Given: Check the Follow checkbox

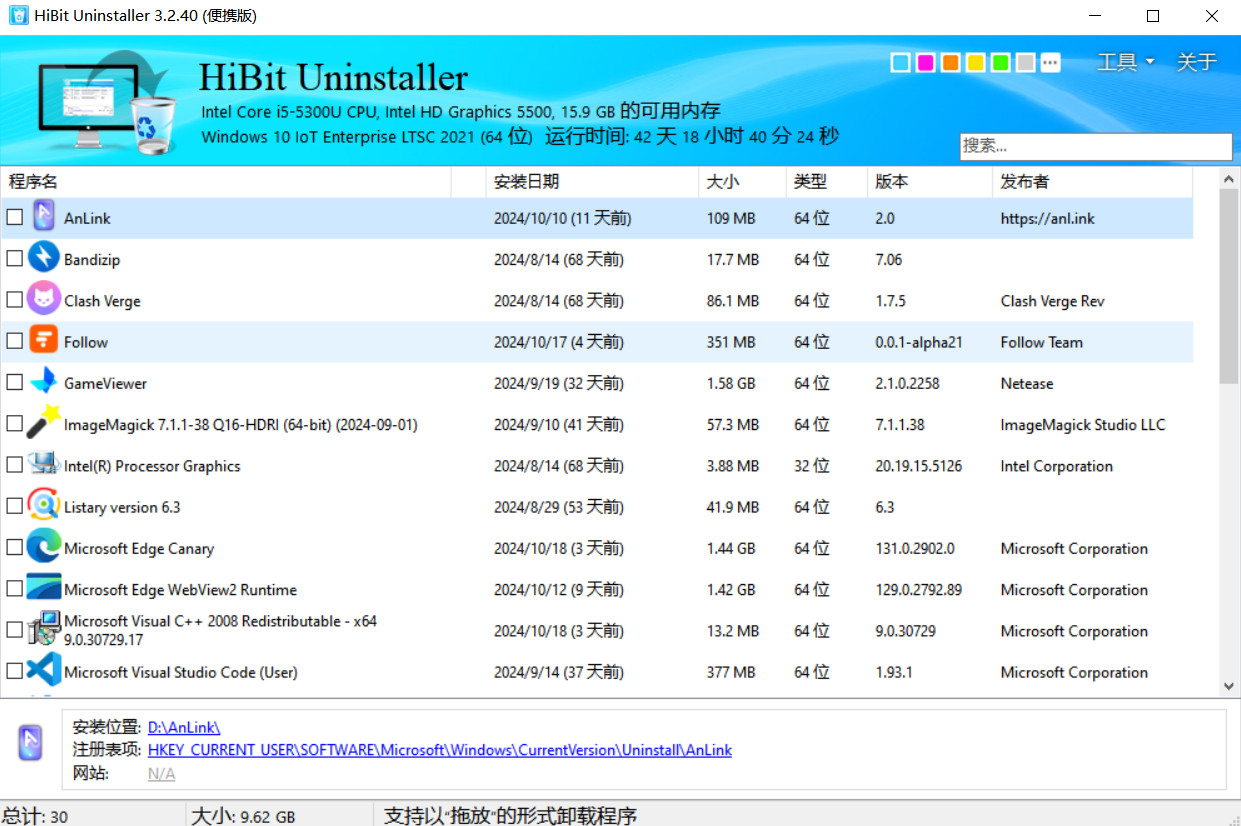Looking at the screenshot, I should tap(14, 341).
